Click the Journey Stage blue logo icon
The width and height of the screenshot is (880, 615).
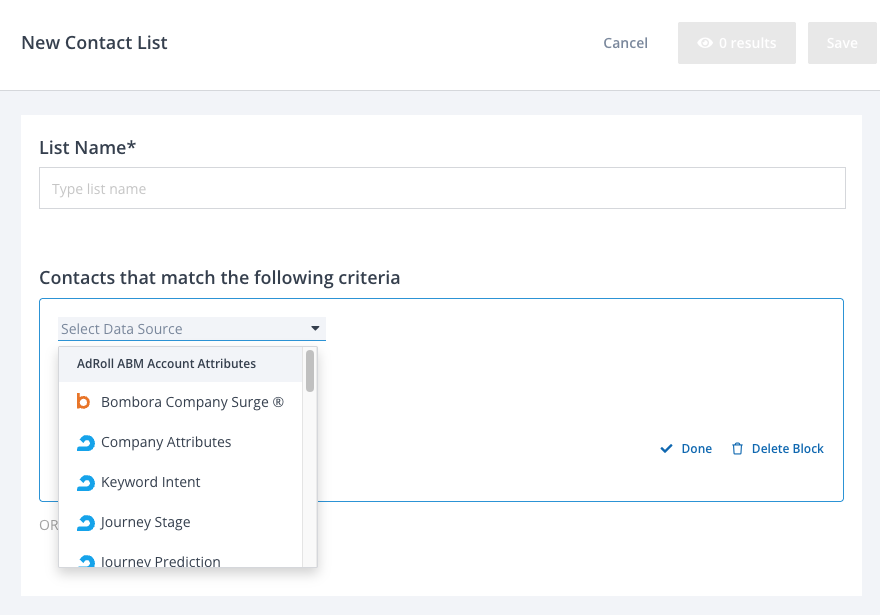[x=85, y=522]
